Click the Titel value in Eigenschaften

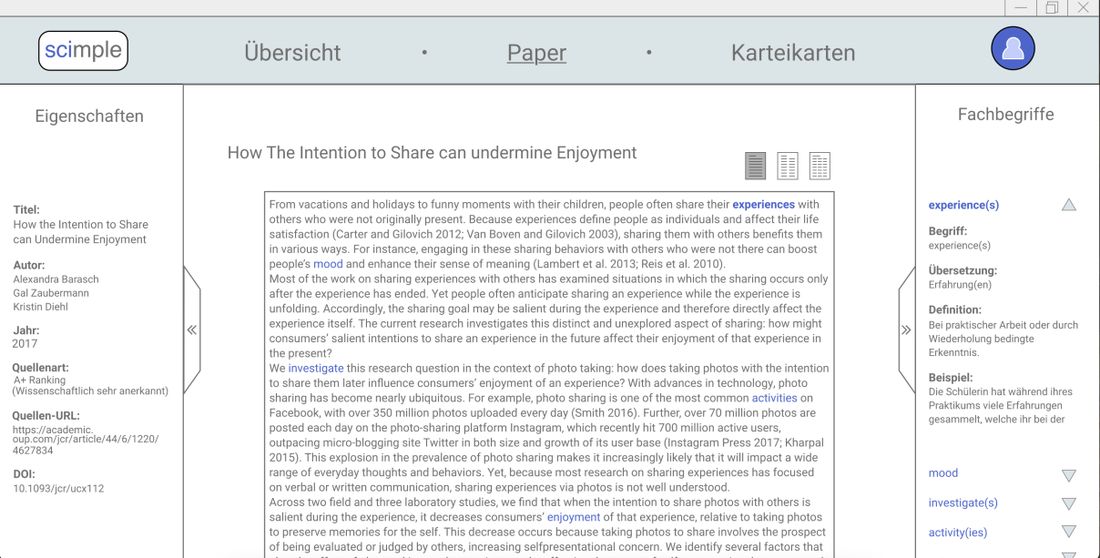point(80,232)
